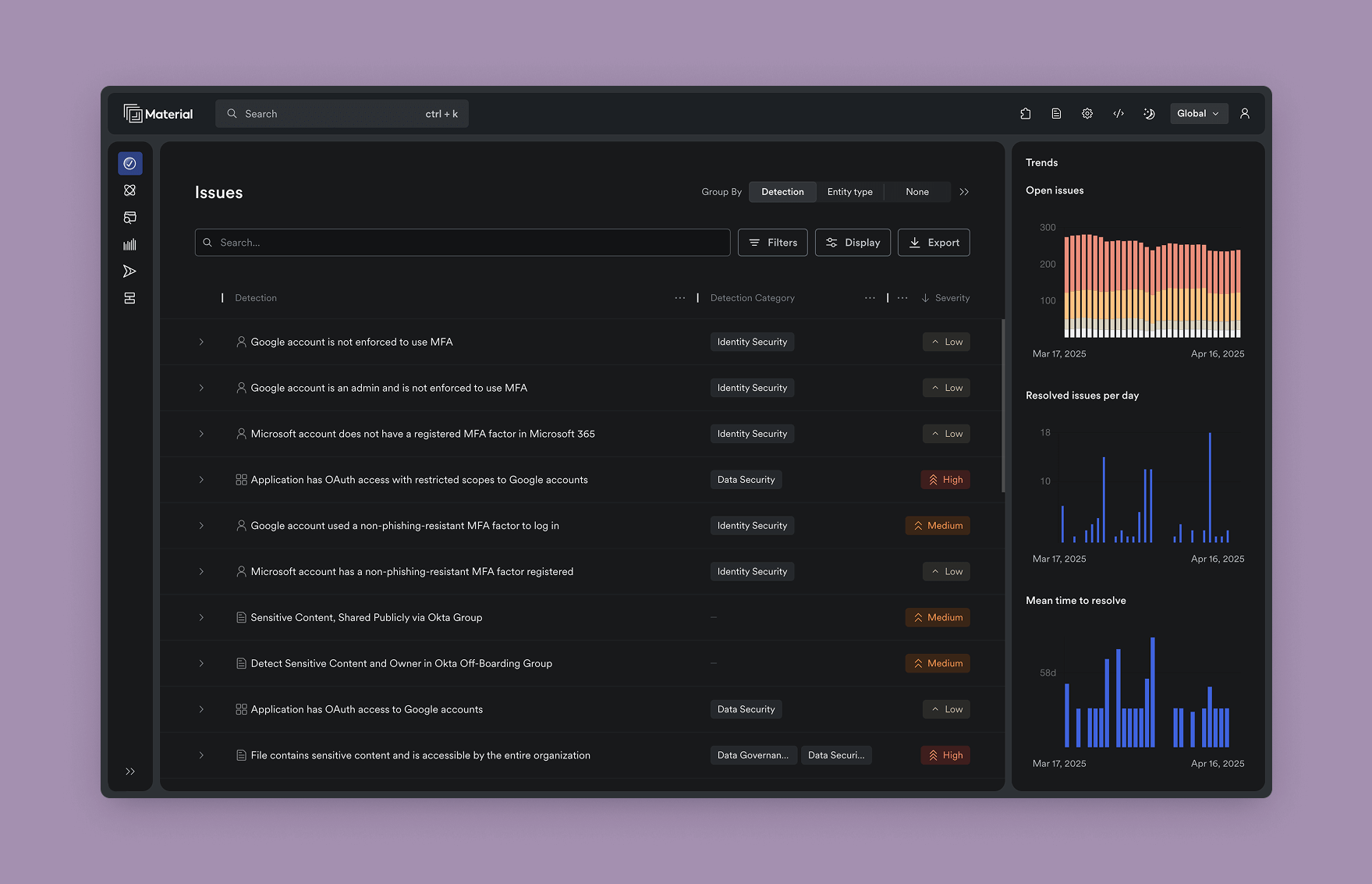The image size is (1372, 884).
Task: Open the user profile icon
Action: click(x=1245, y=114)
